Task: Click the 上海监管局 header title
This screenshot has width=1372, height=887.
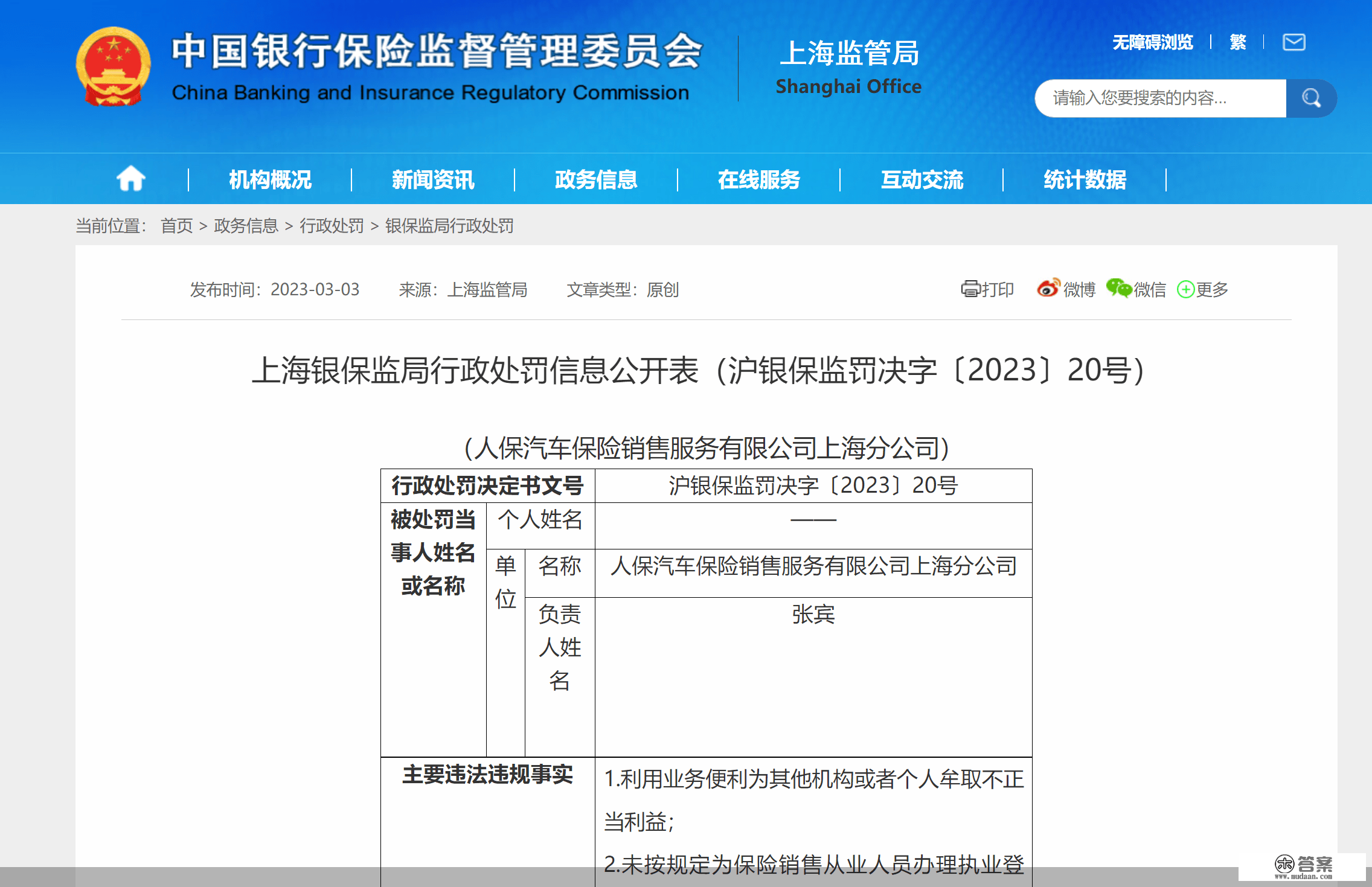Action: [x=849, y=53]
